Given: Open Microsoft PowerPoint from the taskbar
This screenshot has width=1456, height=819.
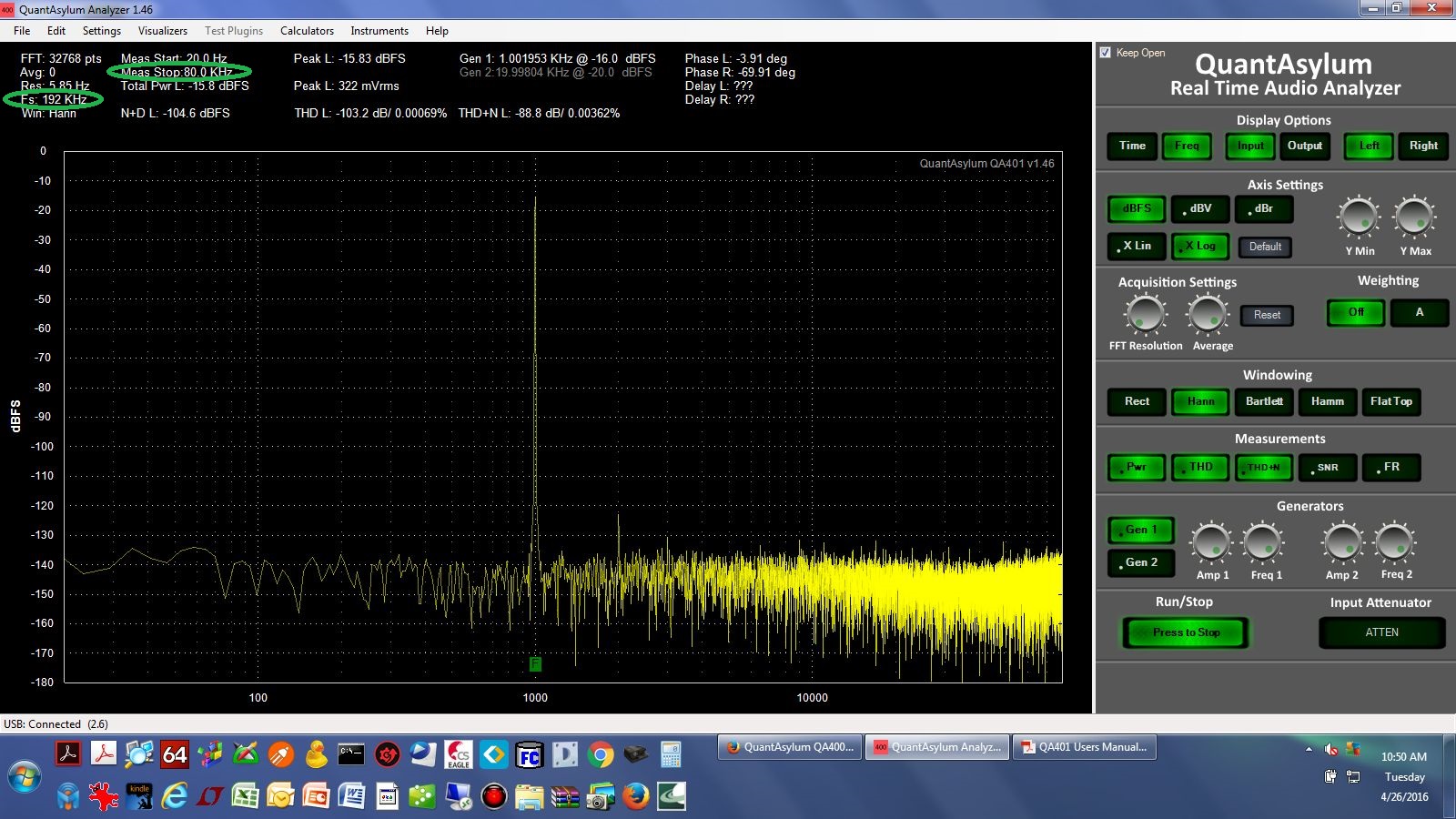Looking at the screenshot, I should click(316, 796).
